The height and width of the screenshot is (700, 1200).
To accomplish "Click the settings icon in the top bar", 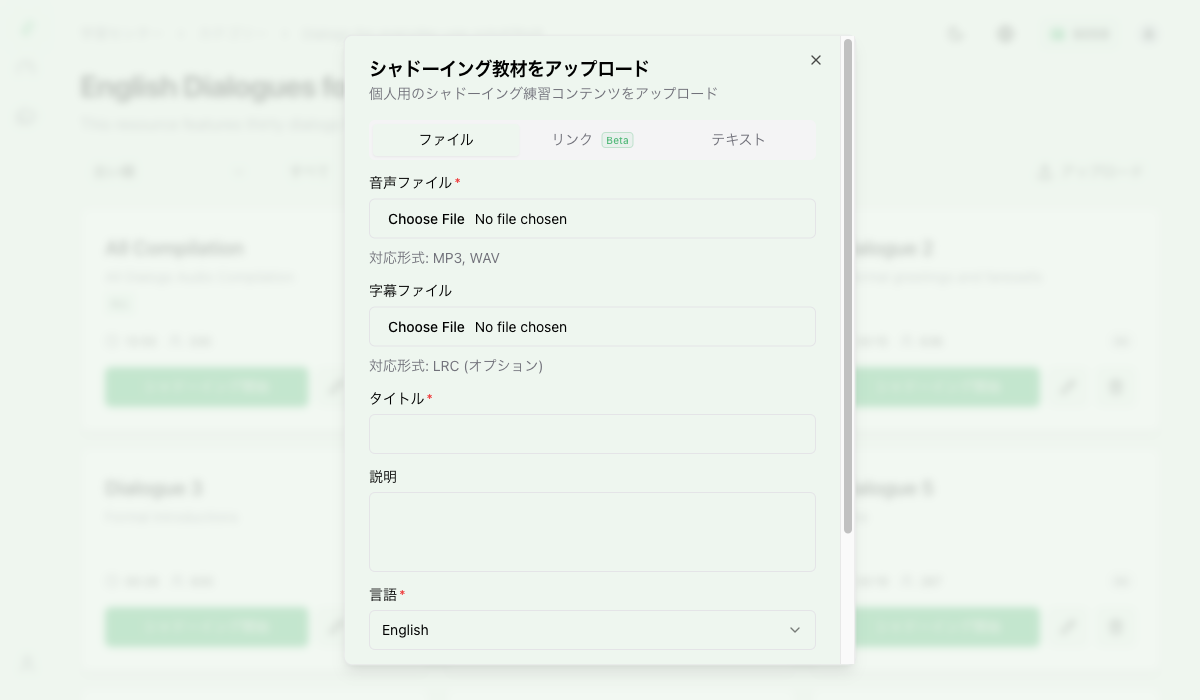I will pyautogui.click(x=1004, y=33).
